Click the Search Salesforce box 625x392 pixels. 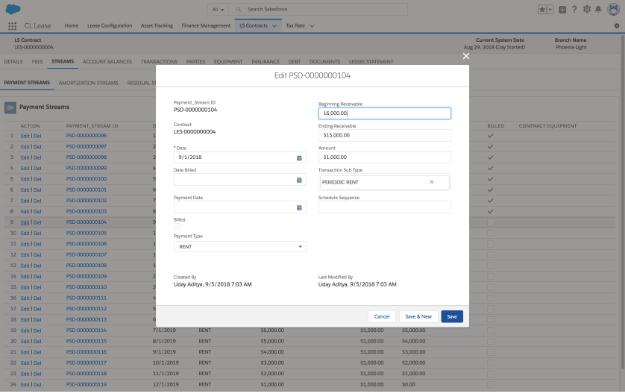point(318,9)
